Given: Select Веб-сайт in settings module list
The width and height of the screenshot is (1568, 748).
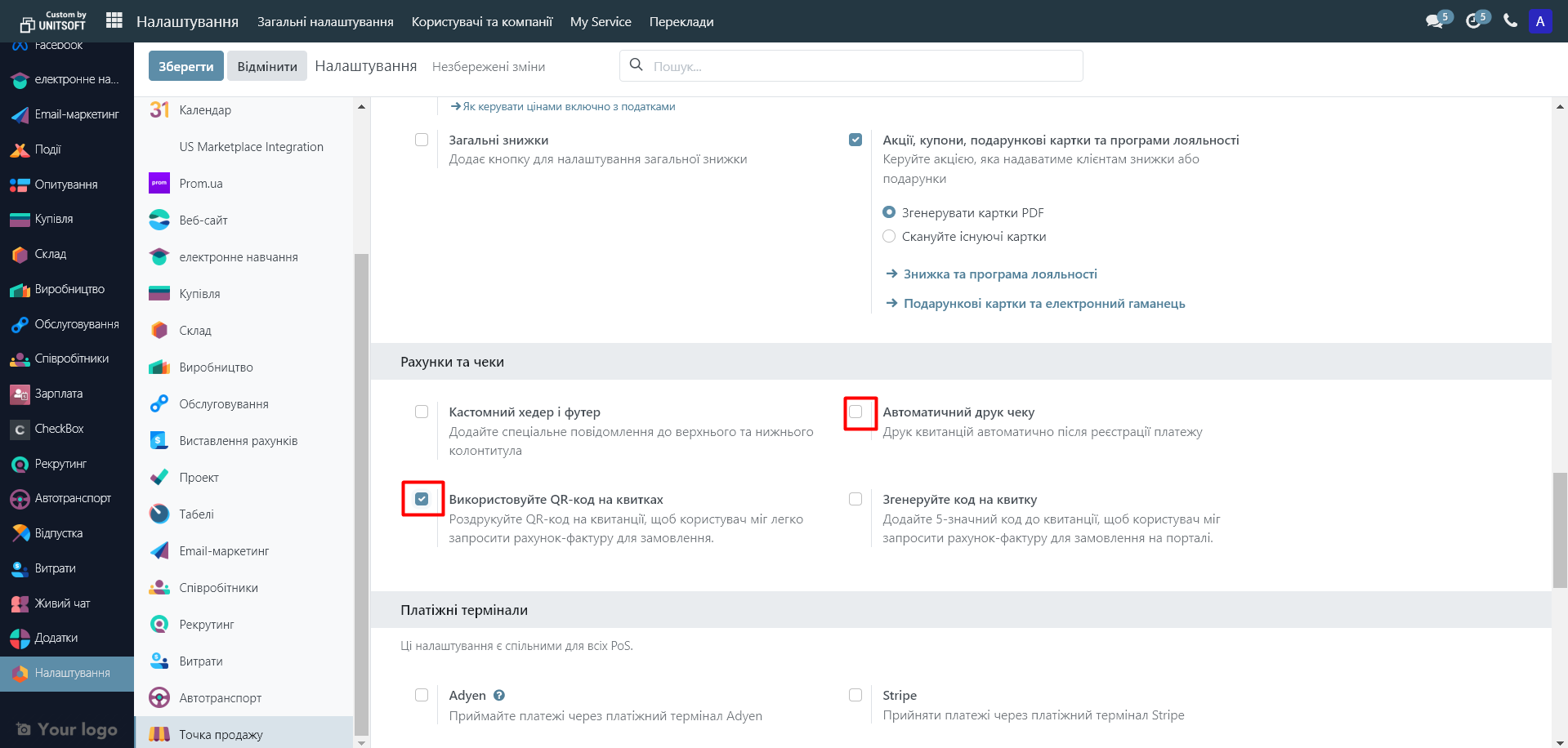Looking at the screenshot, I should click(244, 220).
